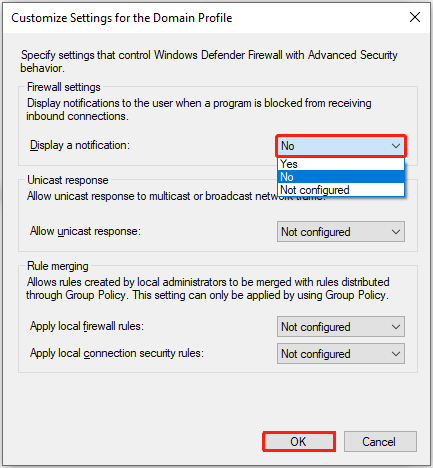Image resolution: width=433 pixels, height=468 pixels.
Task: Open the Allow unicast response combo box
Action: pyautogui.click(x=341, y=232)
